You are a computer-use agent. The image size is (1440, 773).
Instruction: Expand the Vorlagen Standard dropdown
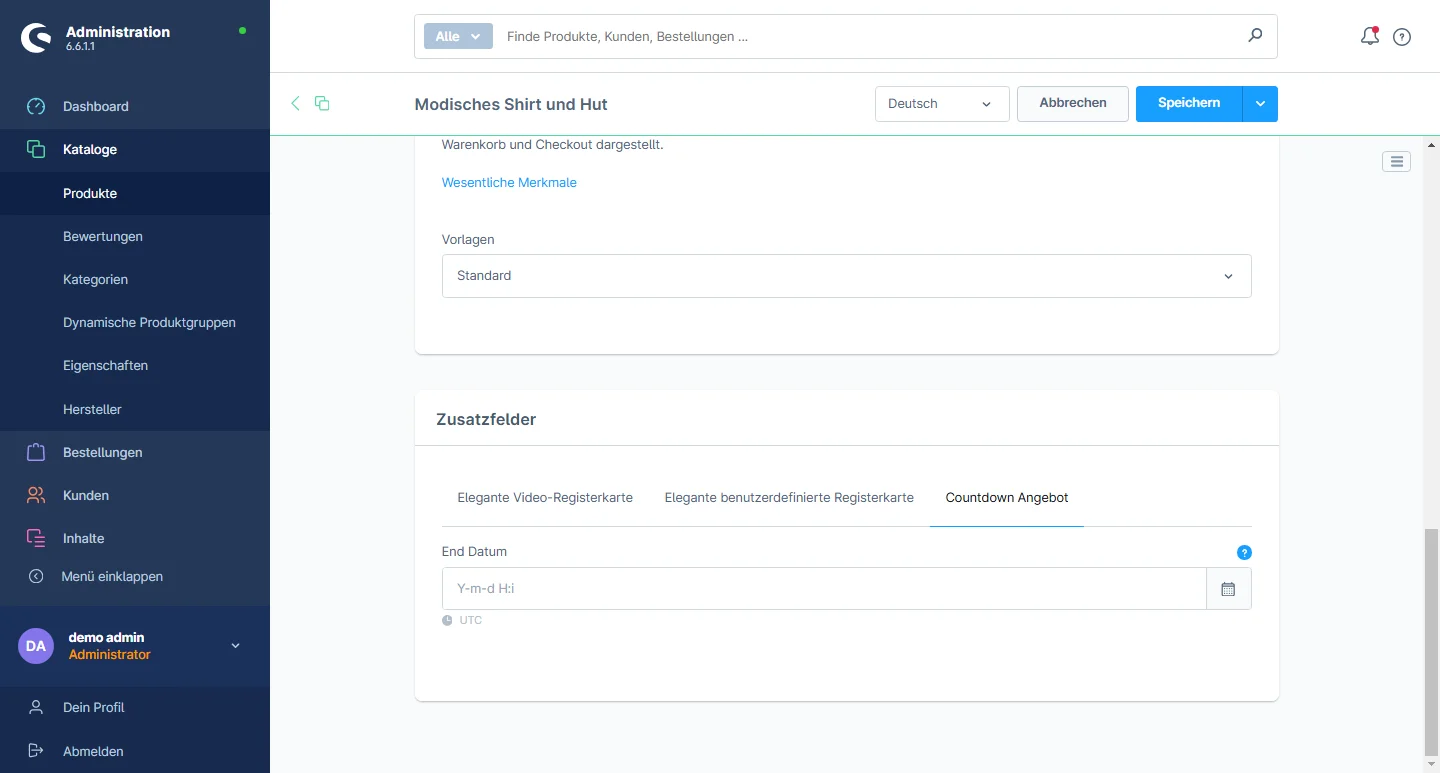click(x=846, y=276)
